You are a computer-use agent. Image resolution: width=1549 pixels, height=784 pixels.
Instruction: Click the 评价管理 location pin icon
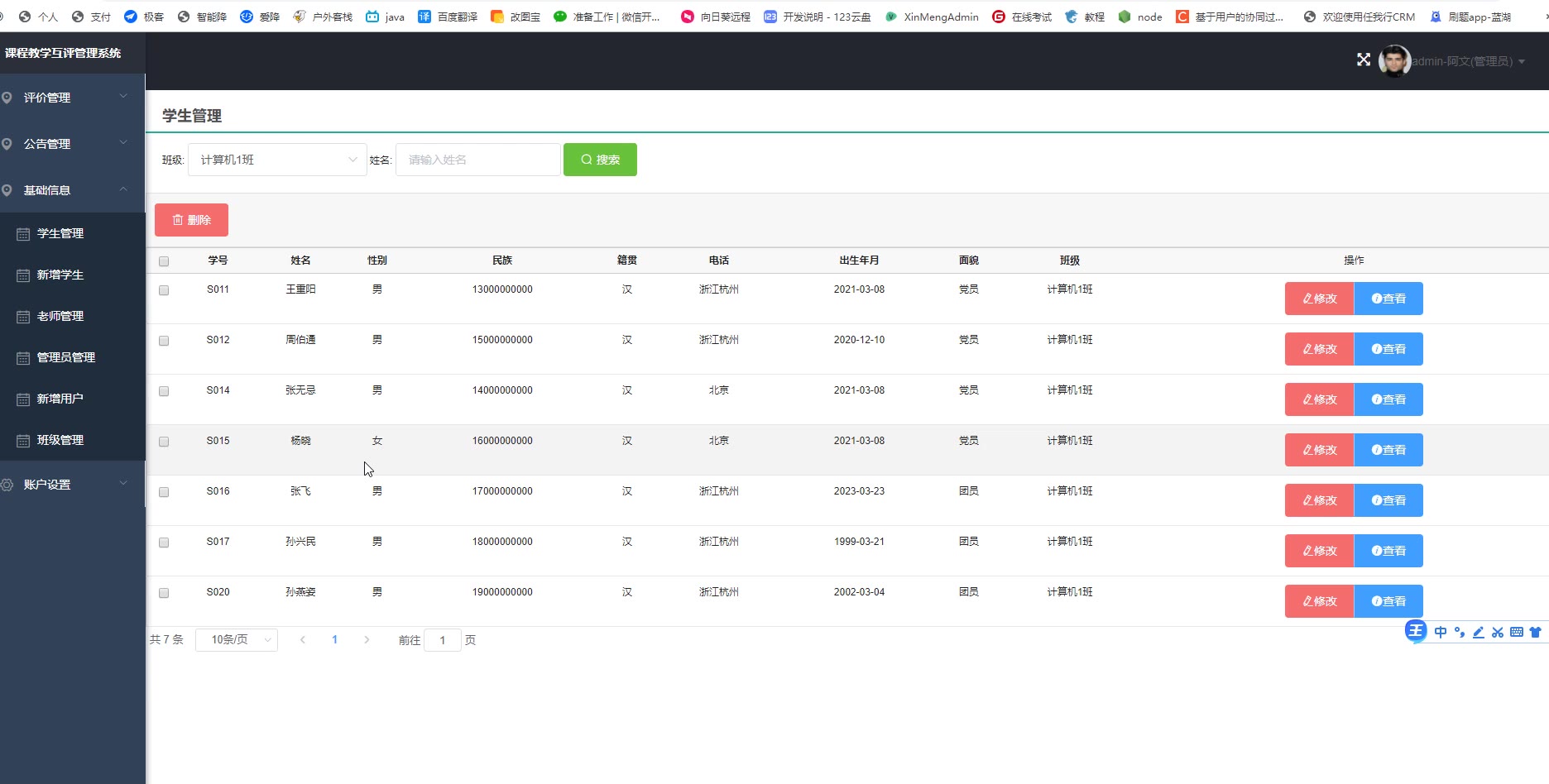(7, 98)
